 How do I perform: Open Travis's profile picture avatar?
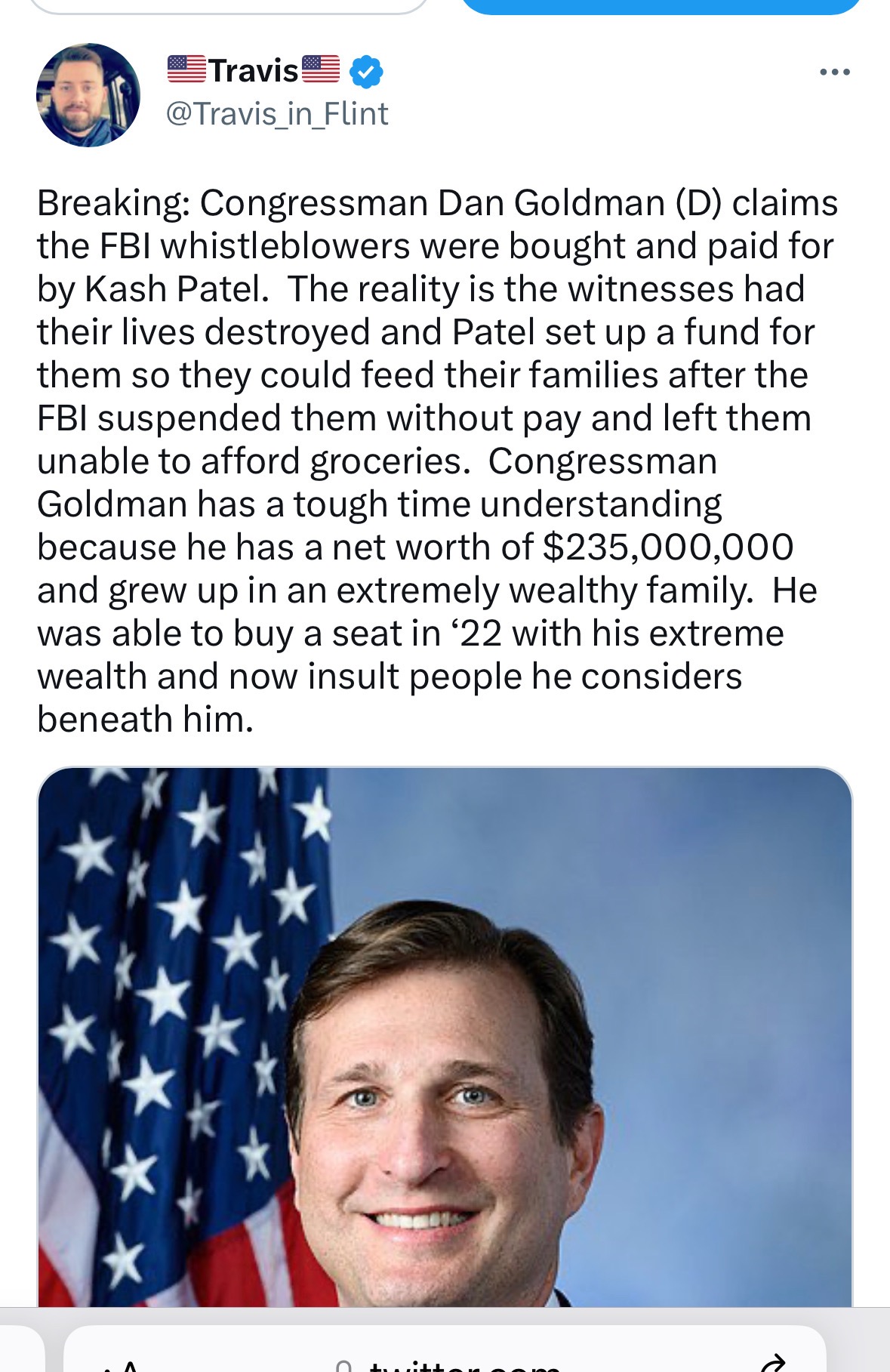88,95
